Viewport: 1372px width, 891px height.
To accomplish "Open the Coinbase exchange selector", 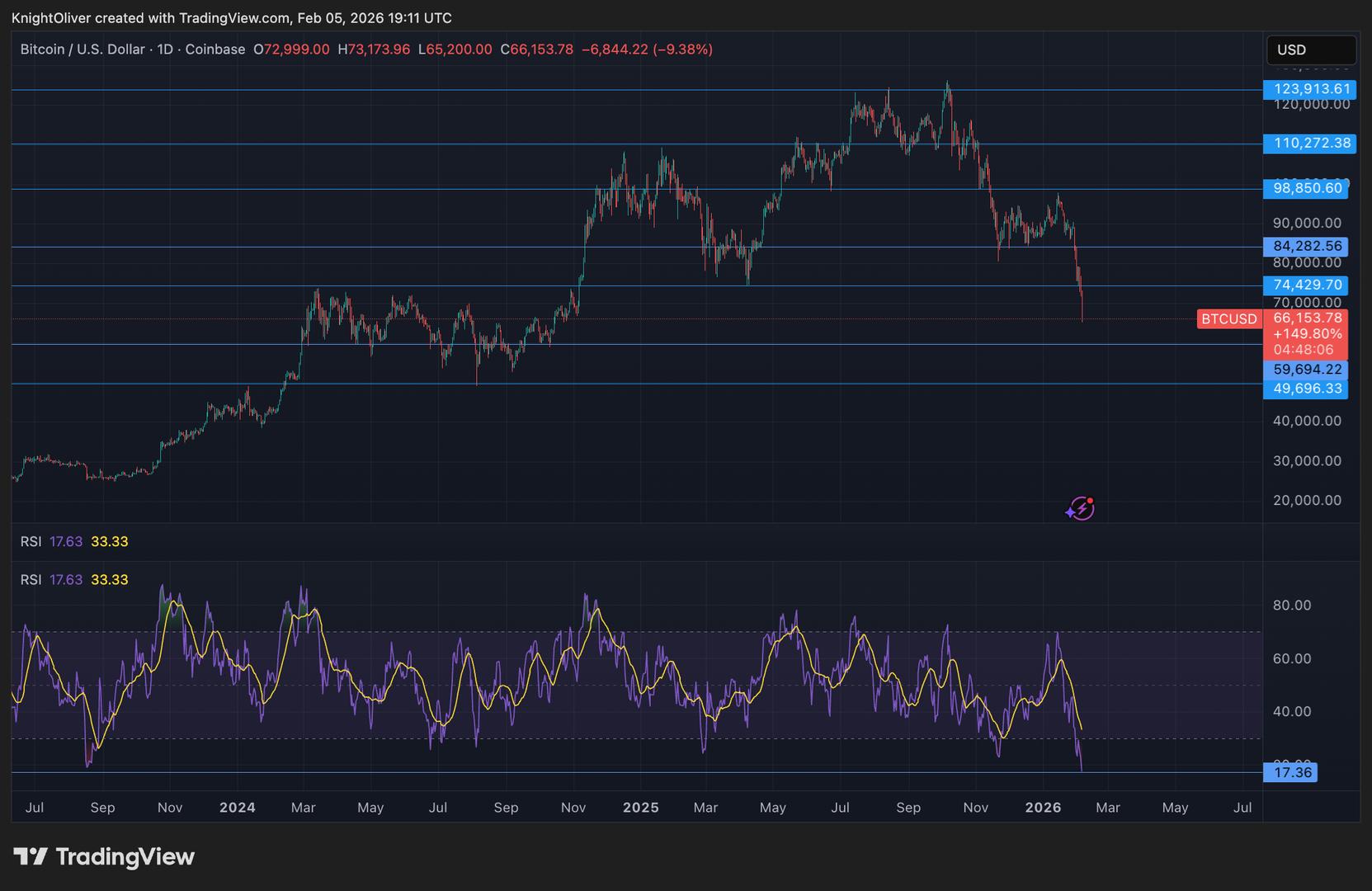I will coord(215,49).
